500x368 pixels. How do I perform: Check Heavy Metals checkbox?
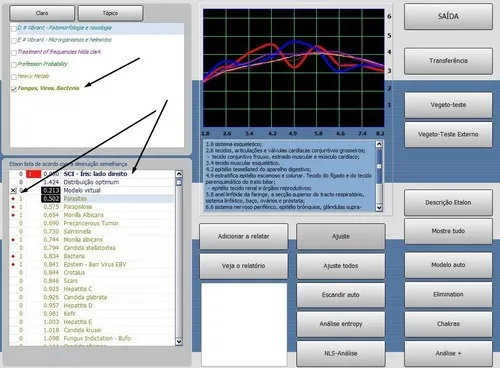(14, 77)
